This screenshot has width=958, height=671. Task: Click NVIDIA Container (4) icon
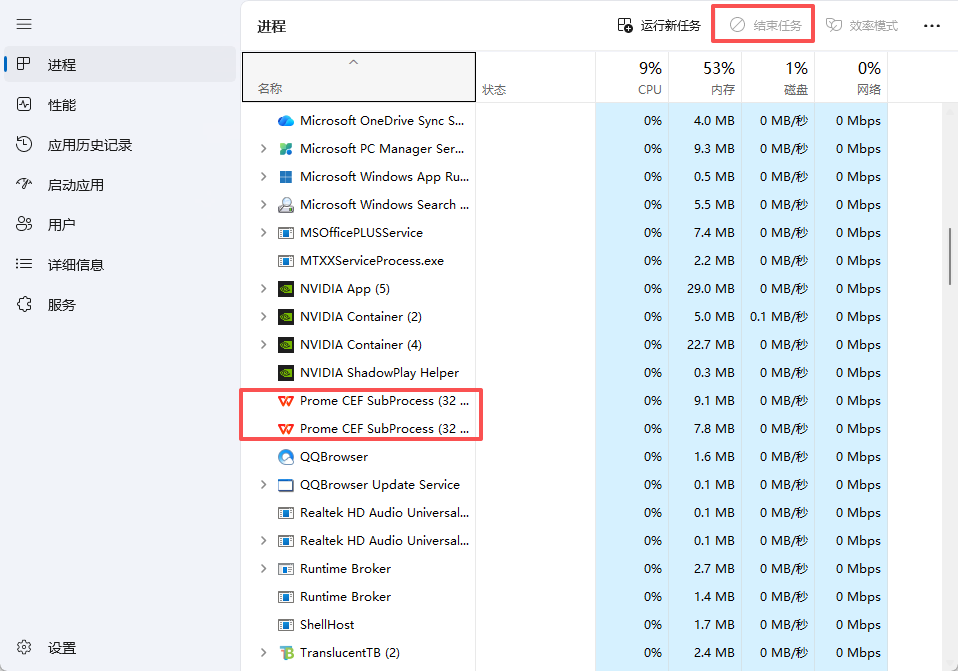285,345
